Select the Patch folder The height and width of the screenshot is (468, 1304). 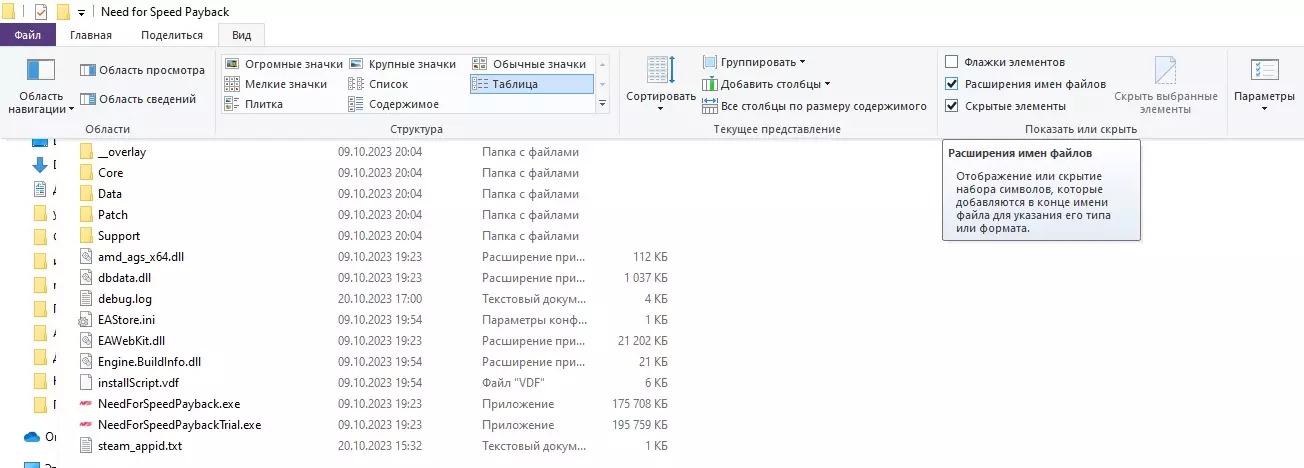(112, 215)
